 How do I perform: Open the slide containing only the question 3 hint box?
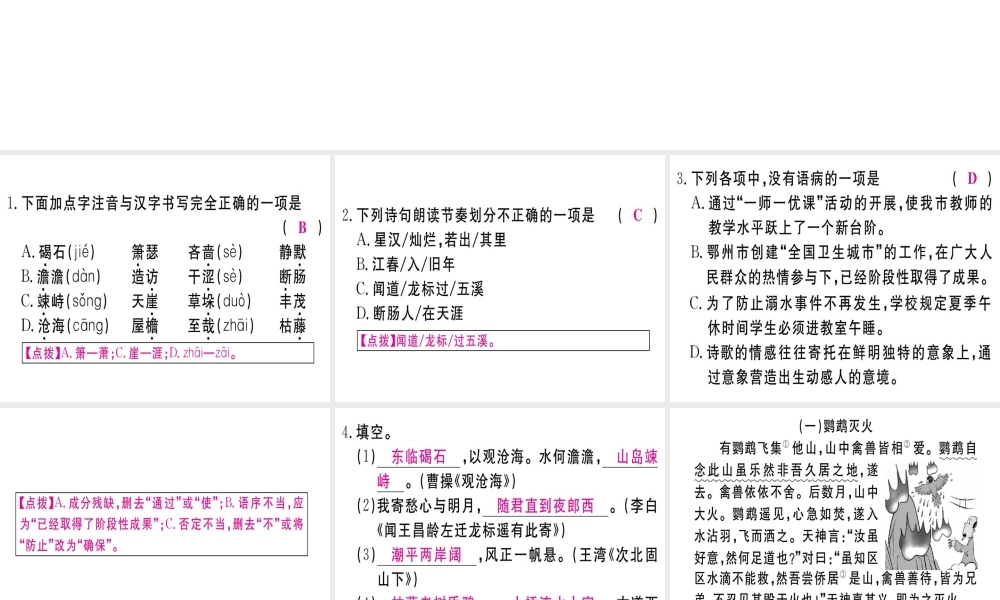165,504
